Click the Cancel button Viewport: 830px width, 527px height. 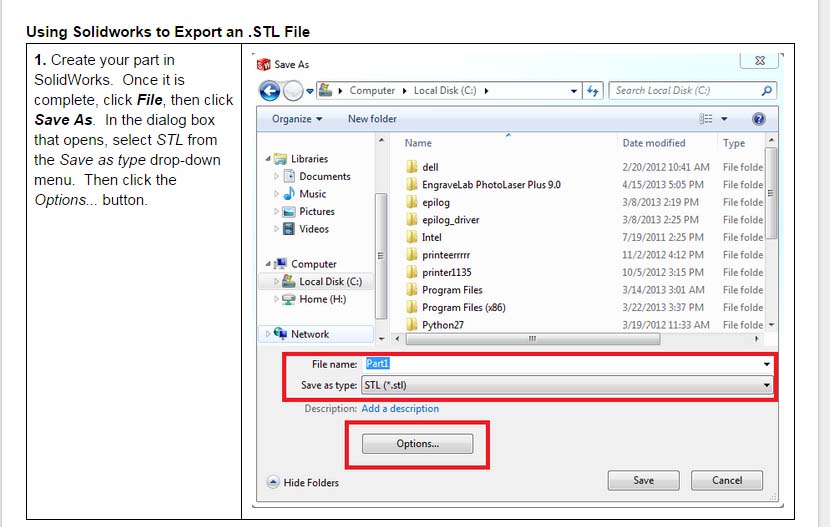(727, 480)
